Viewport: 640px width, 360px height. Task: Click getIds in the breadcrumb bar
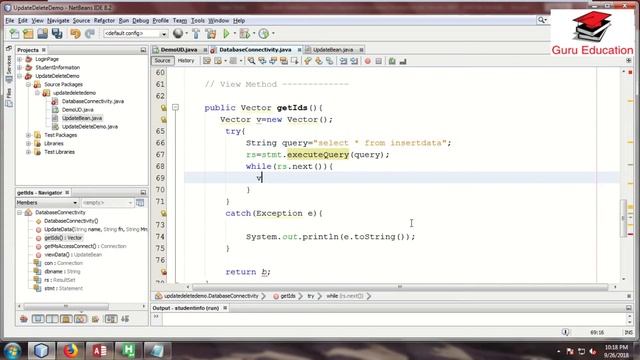(x=287, y=296)
